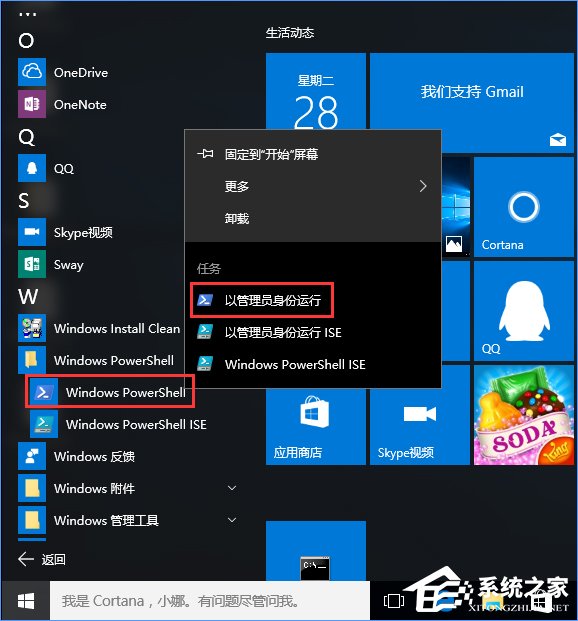This screenshot has width=578, height=621.
Task: Open the Cortana live tile
Action: click(x=524, y=207)
